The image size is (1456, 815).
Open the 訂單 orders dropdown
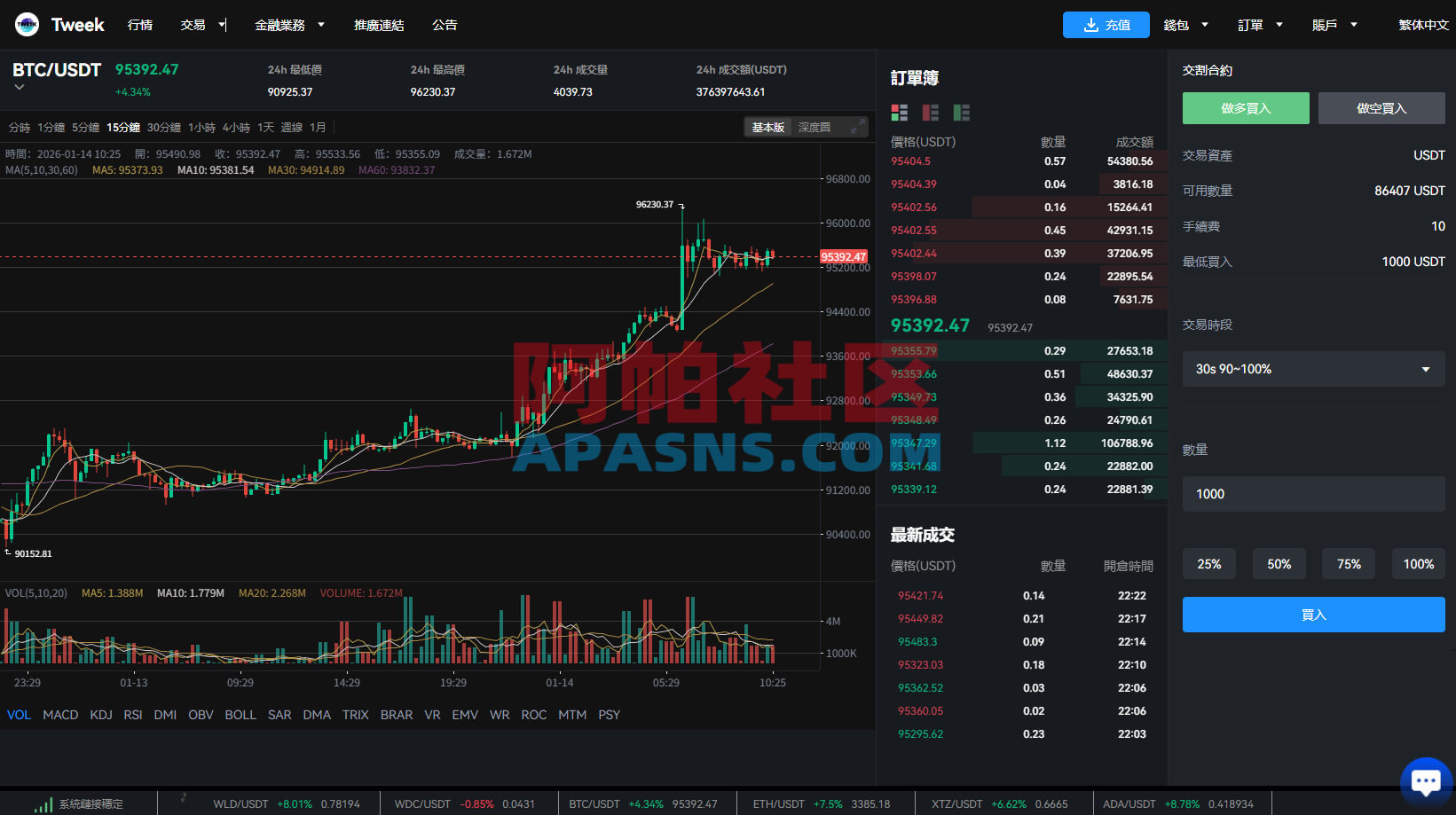[x=1261, y=25]
